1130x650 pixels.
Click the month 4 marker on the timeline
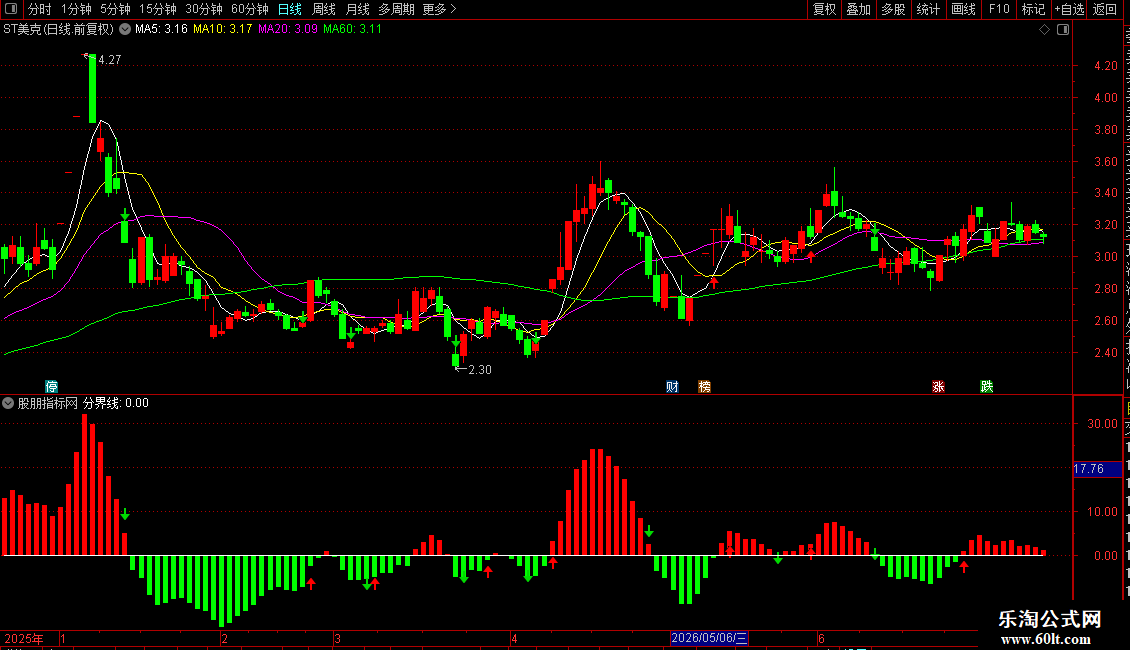pyautogui.click(x=514, y=639)
